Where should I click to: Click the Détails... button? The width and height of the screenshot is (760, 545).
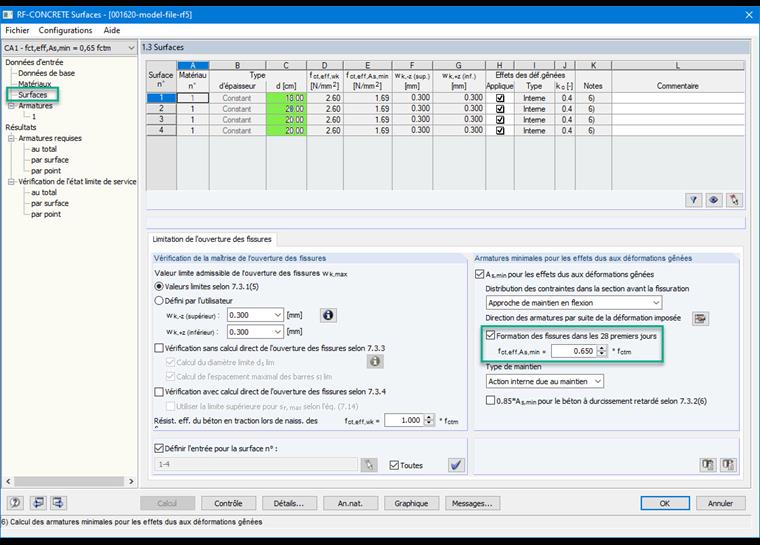coord(289,503)
